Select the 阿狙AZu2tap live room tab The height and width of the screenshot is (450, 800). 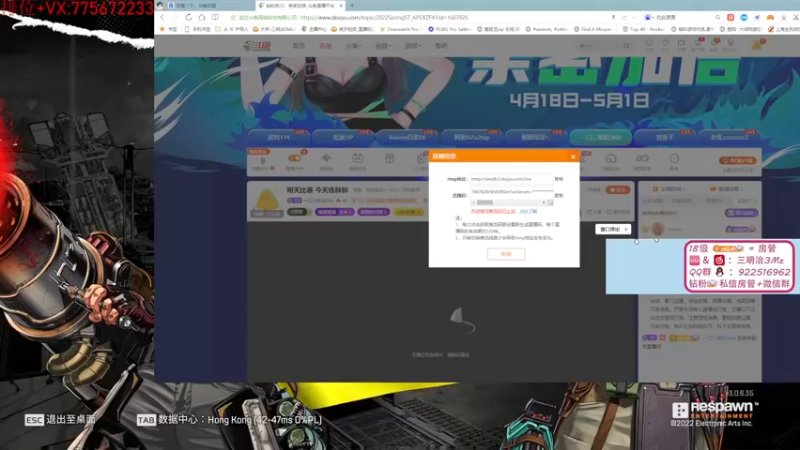coord(472,137)
